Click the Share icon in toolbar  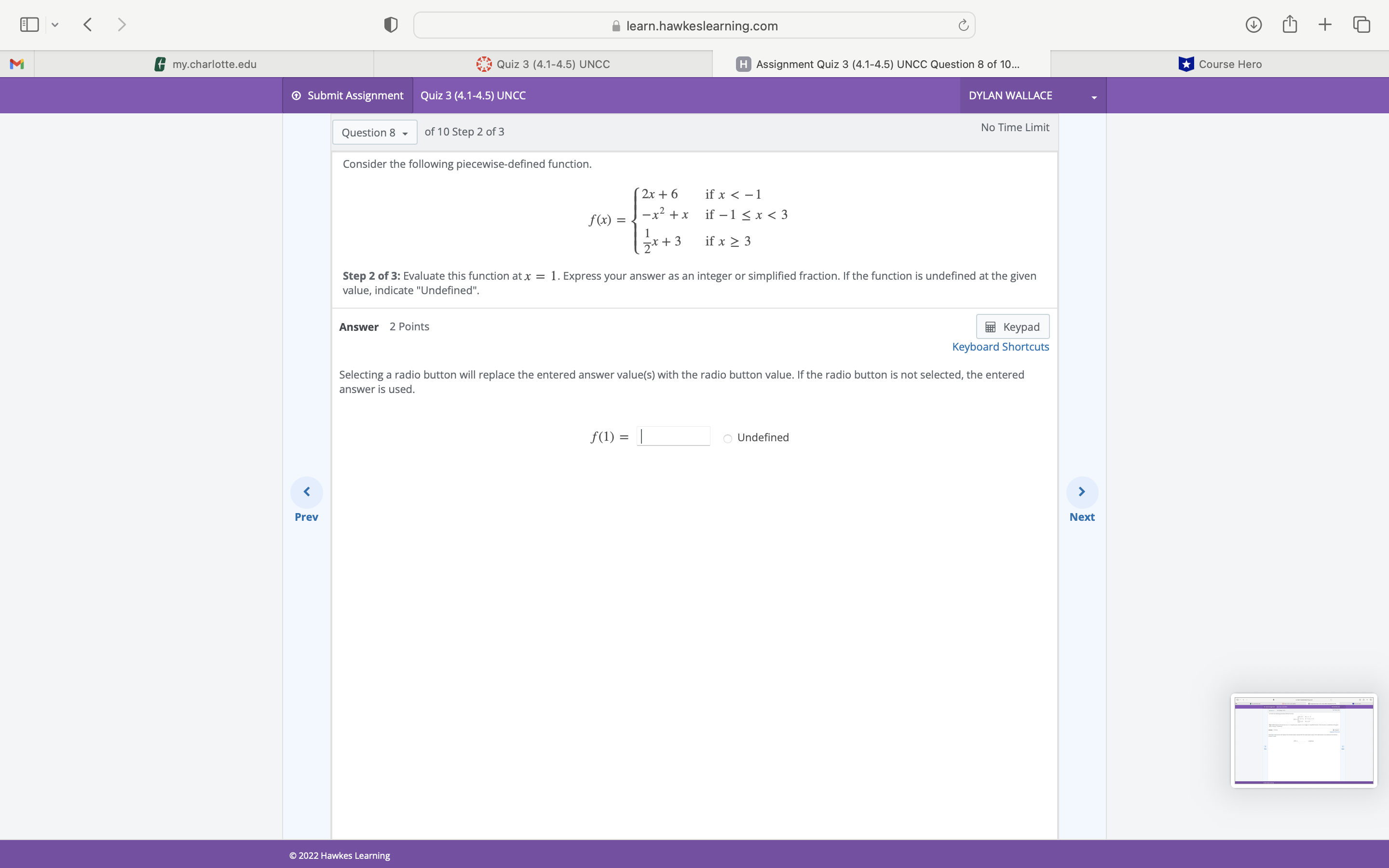click(1290, 25)
